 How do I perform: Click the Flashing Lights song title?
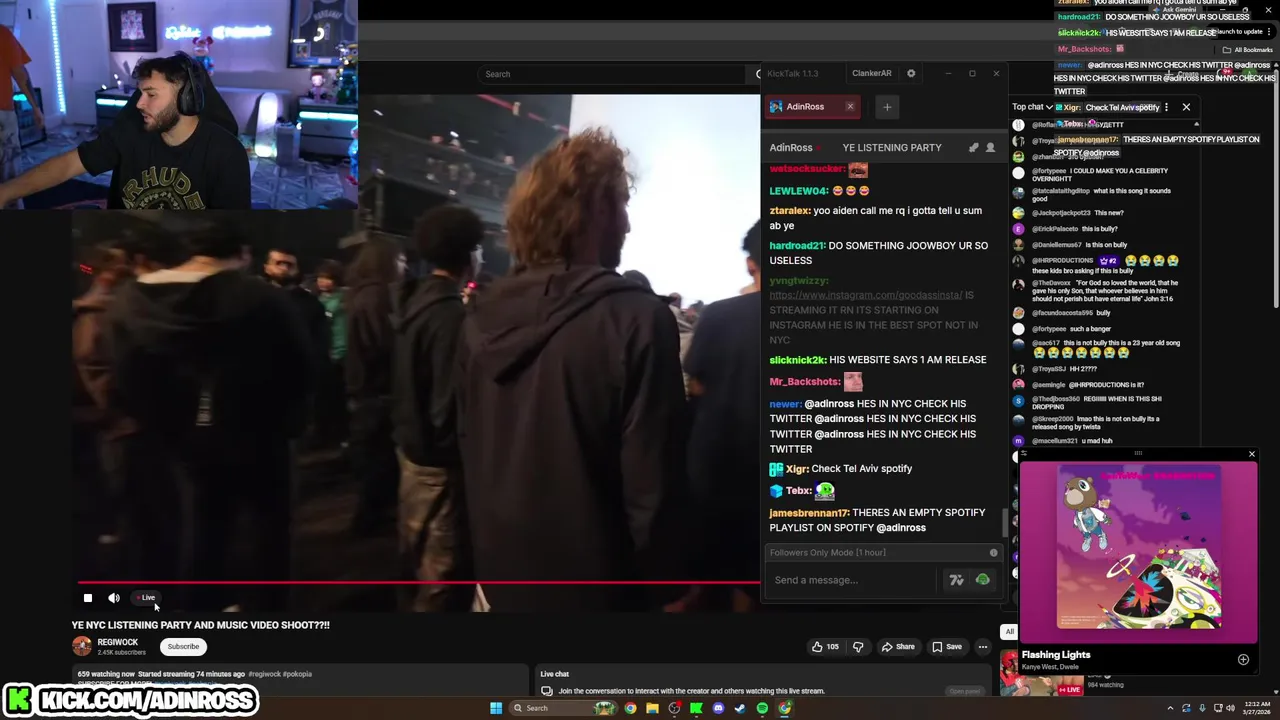[1056, 655]
